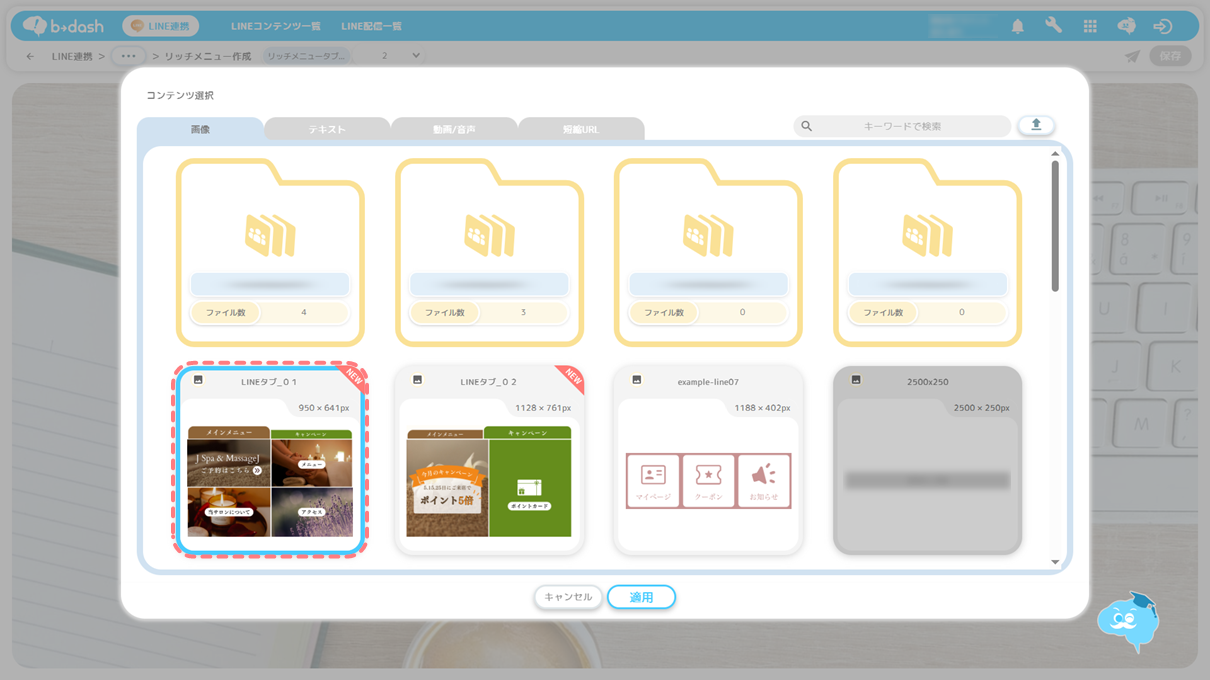
Task: Select the 2500x250 image card
Action: (927, 460)
